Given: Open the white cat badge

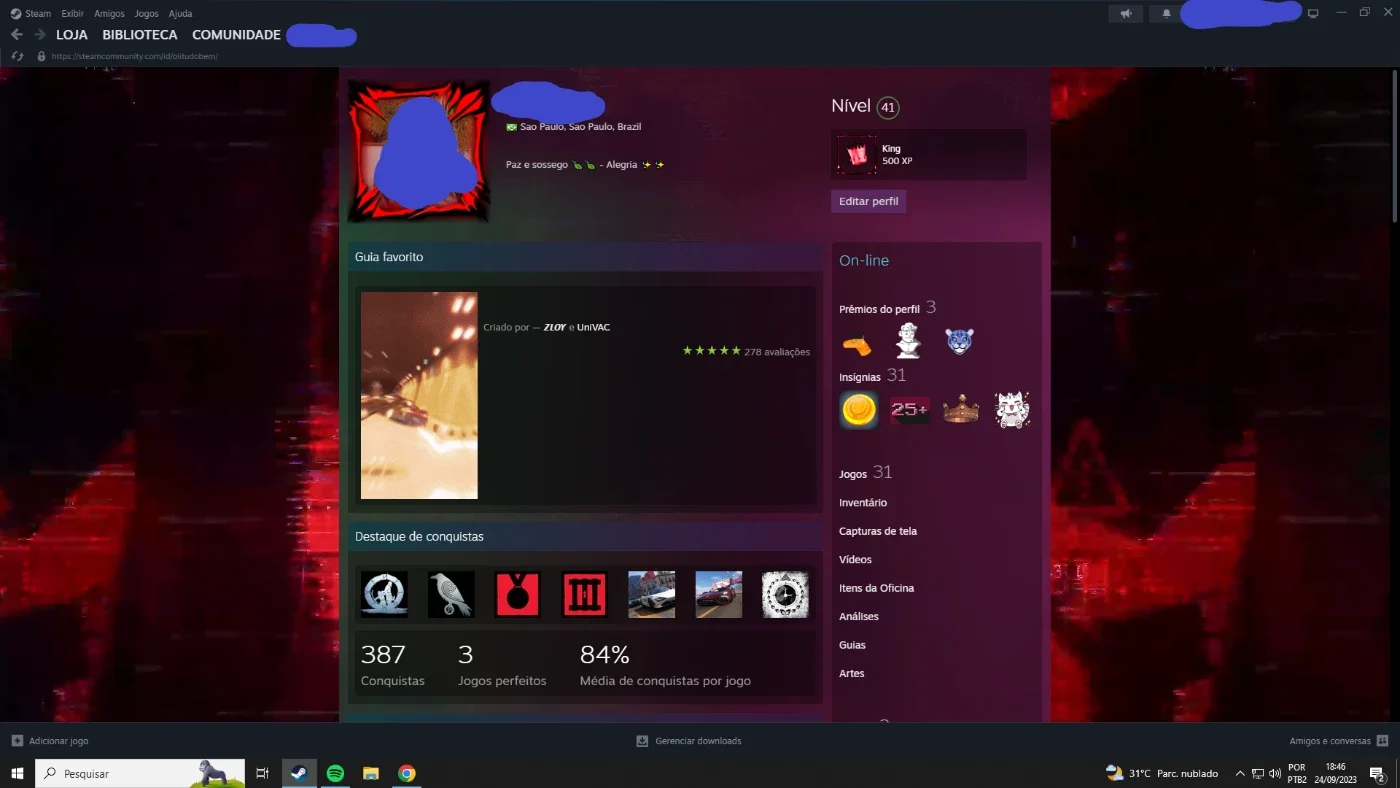Looking at the screenshot, I should coord(1012,410).
